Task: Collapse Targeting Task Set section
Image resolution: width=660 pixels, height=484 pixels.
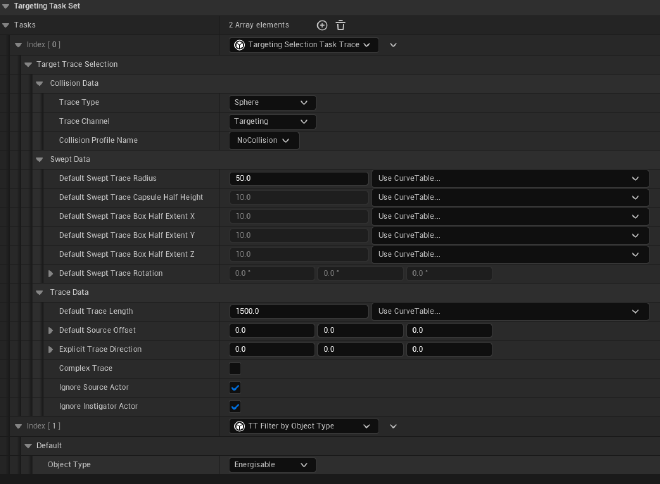Action: pos(6,6)
